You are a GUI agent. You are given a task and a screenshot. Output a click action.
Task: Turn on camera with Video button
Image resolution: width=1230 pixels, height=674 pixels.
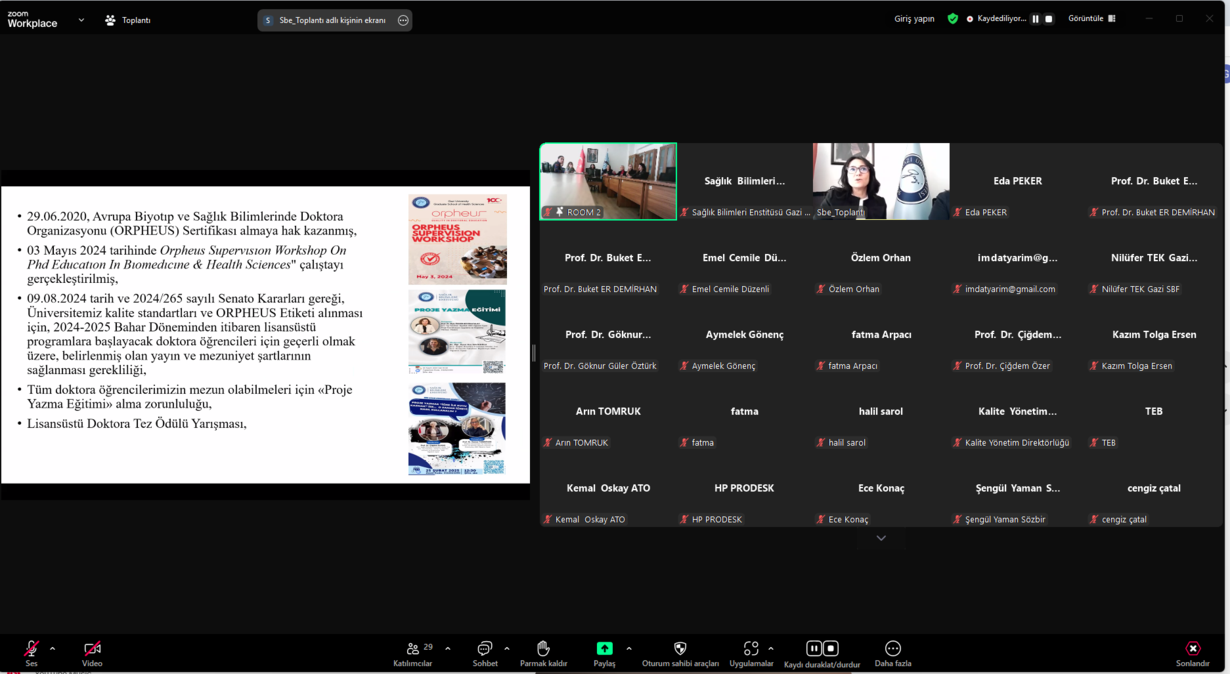point(92,650)
